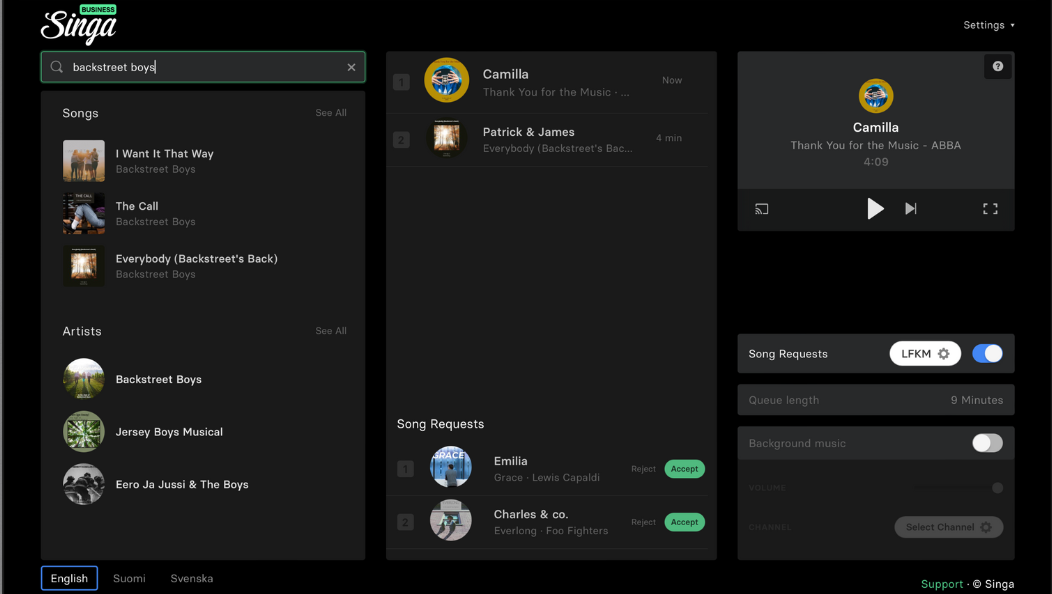
Task: Switch language to English
Action: [x=69, y=579]
